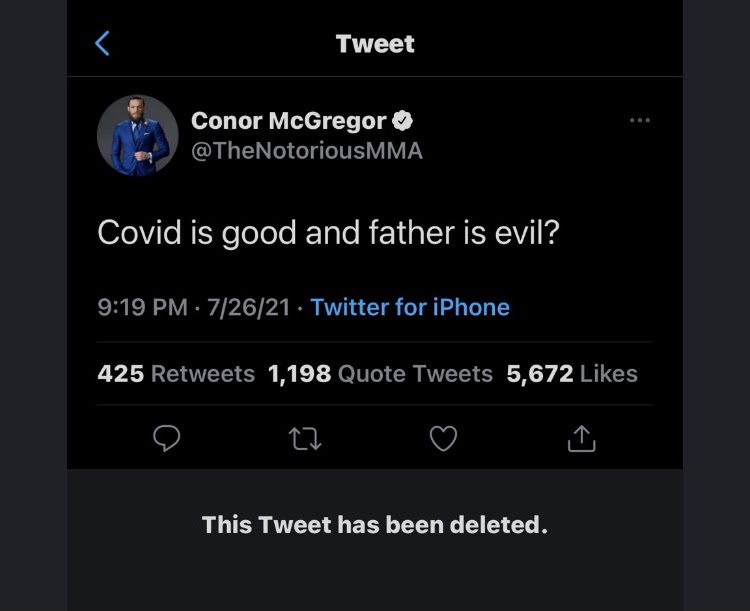Image resolution: width=750 pixels, height=611 pixels.
Task: Click the 7/26/21 date
Action: 250,307
